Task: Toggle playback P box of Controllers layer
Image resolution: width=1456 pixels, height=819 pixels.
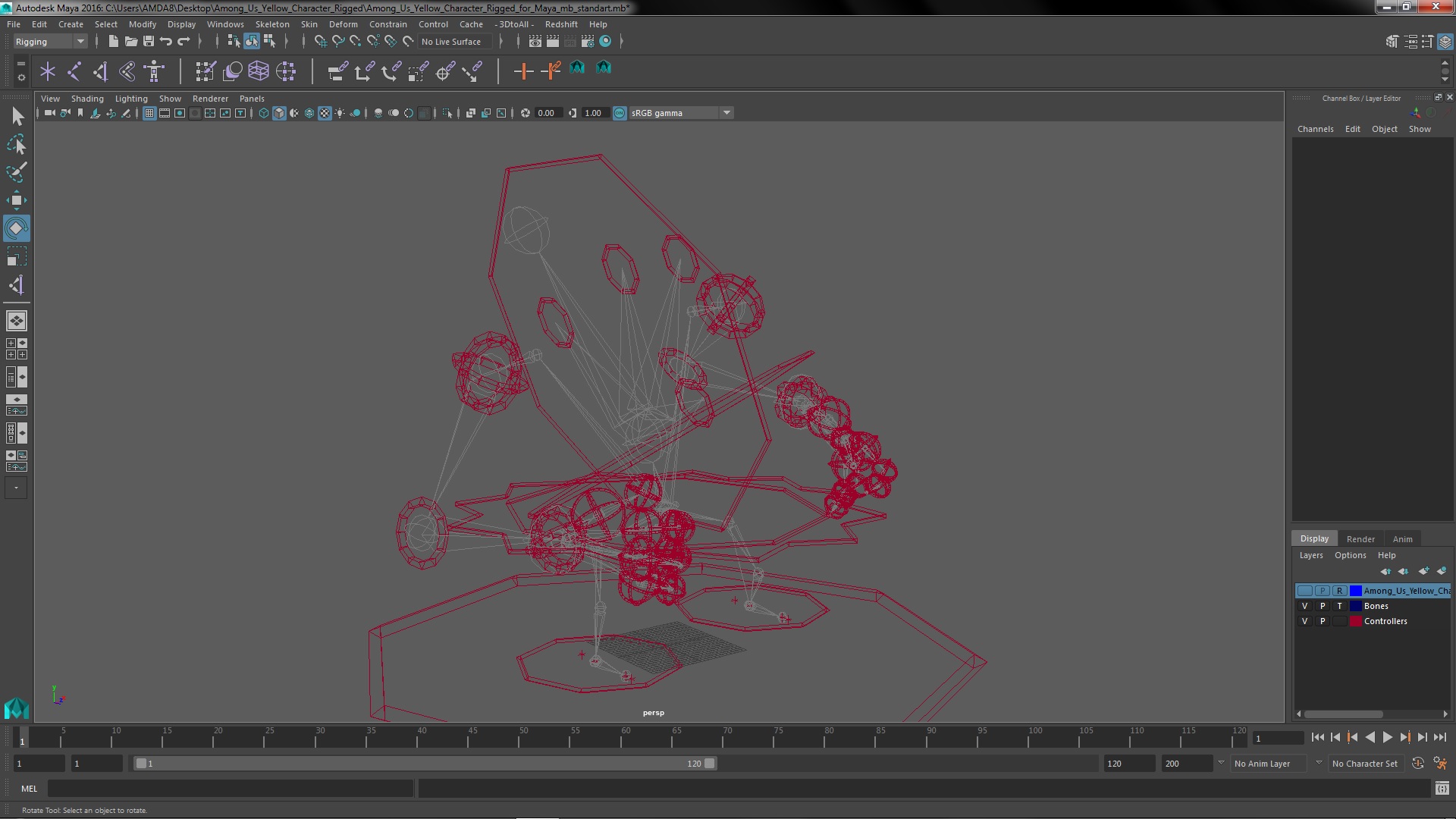Action: coord(1322,621)
